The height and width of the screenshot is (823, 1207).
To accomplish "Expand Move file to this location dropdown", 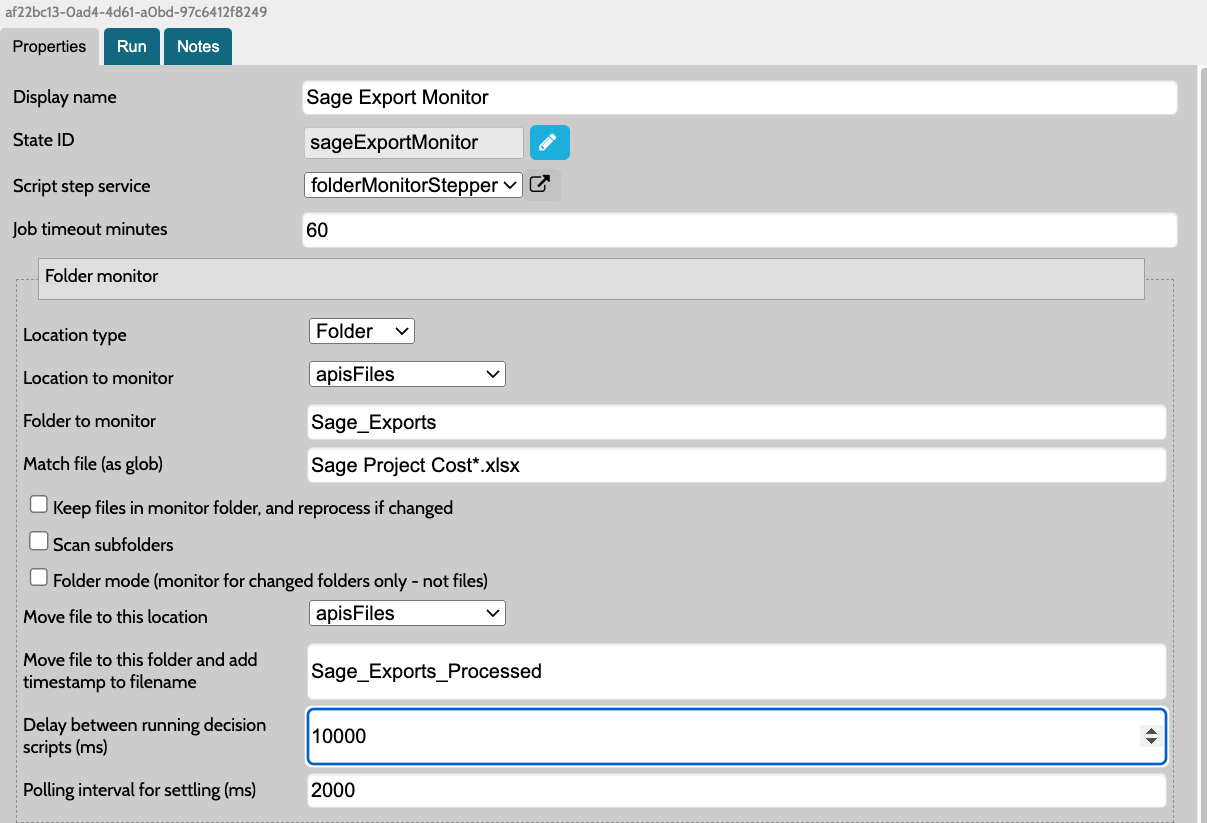I will pos(407,613).
